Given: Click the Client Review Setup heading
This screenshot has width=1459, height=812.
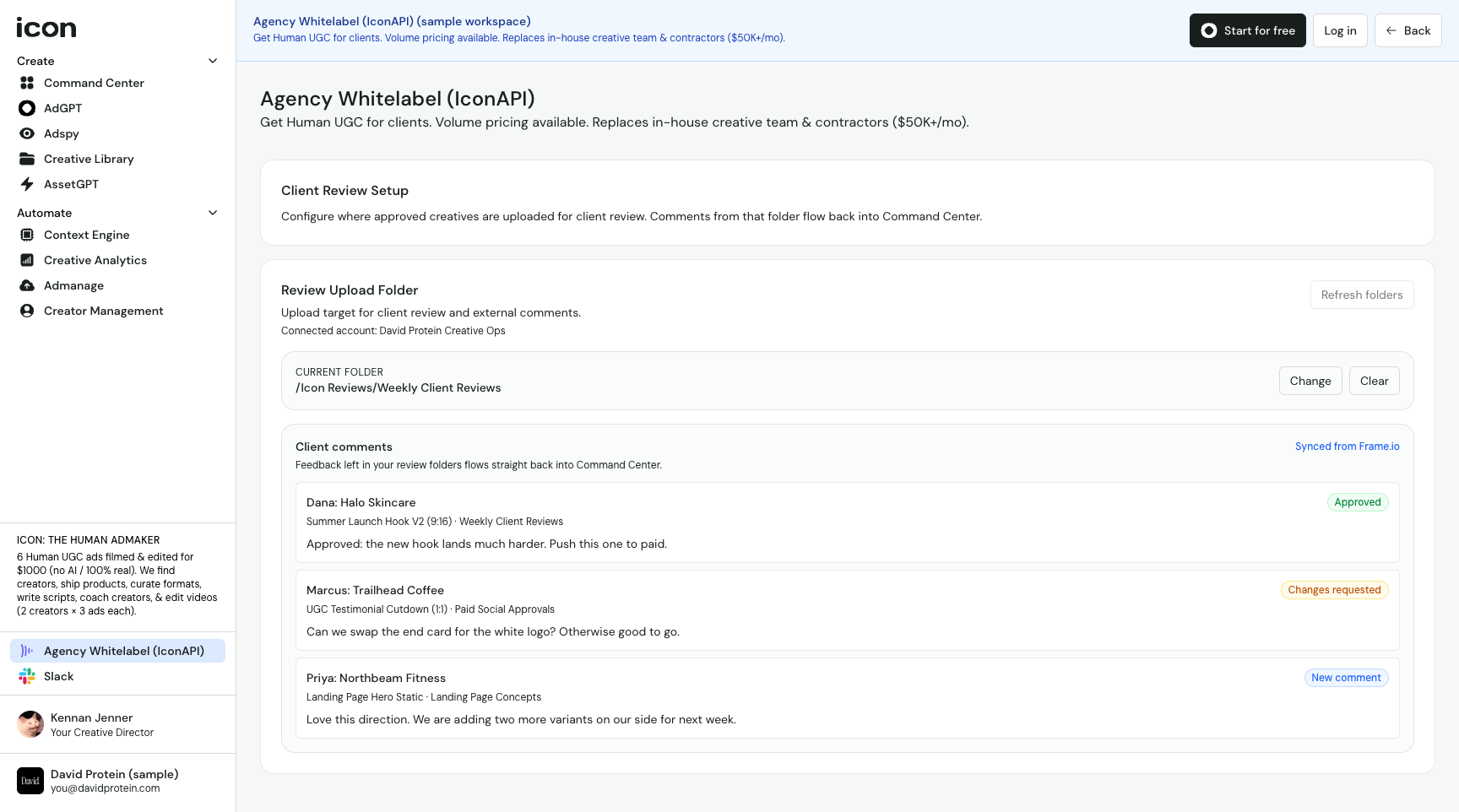Looking at the screenshot, I should coord(344,191).
